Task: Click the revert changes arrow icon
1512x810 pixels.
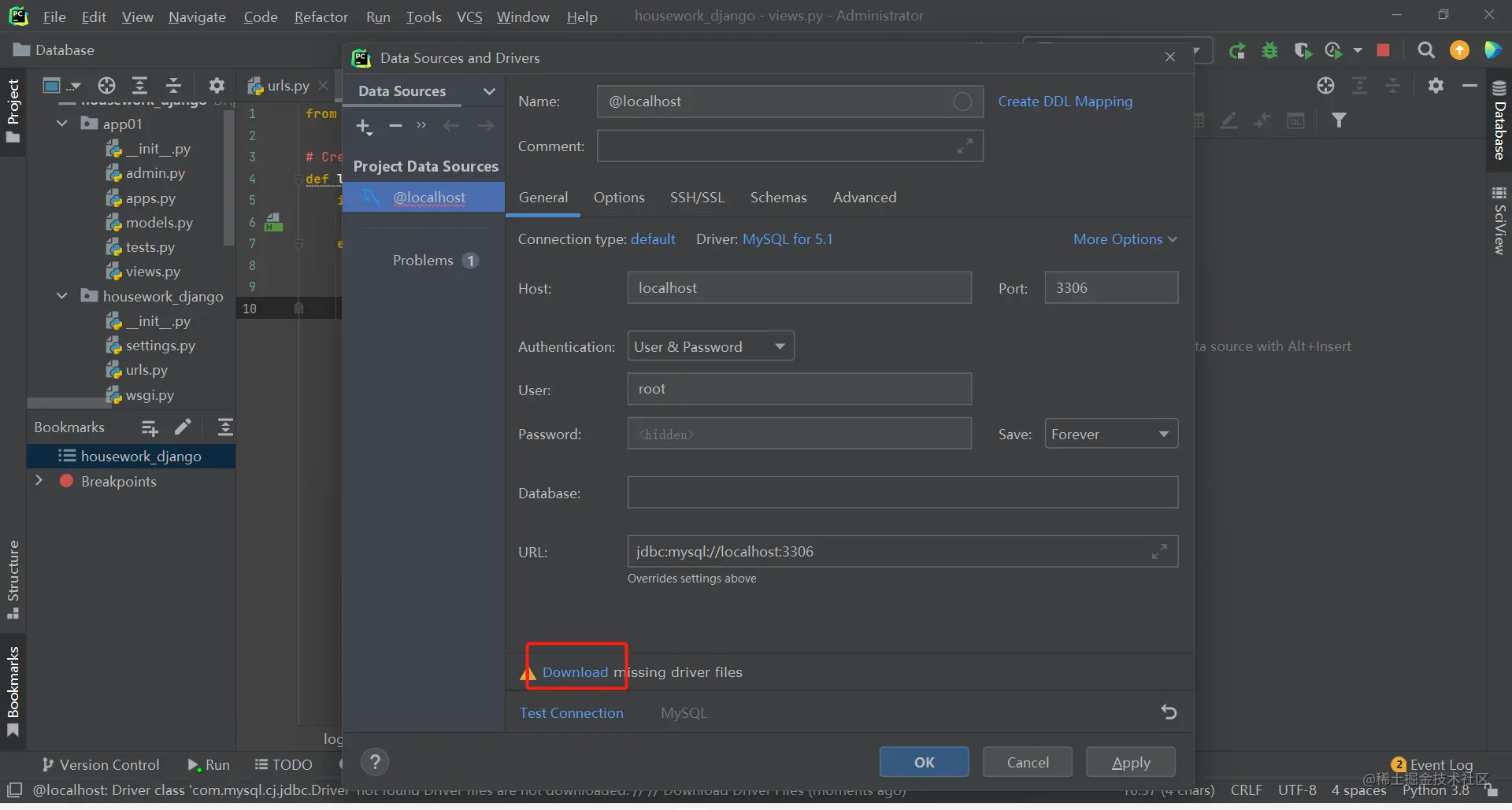Action: pos(1169,712)
